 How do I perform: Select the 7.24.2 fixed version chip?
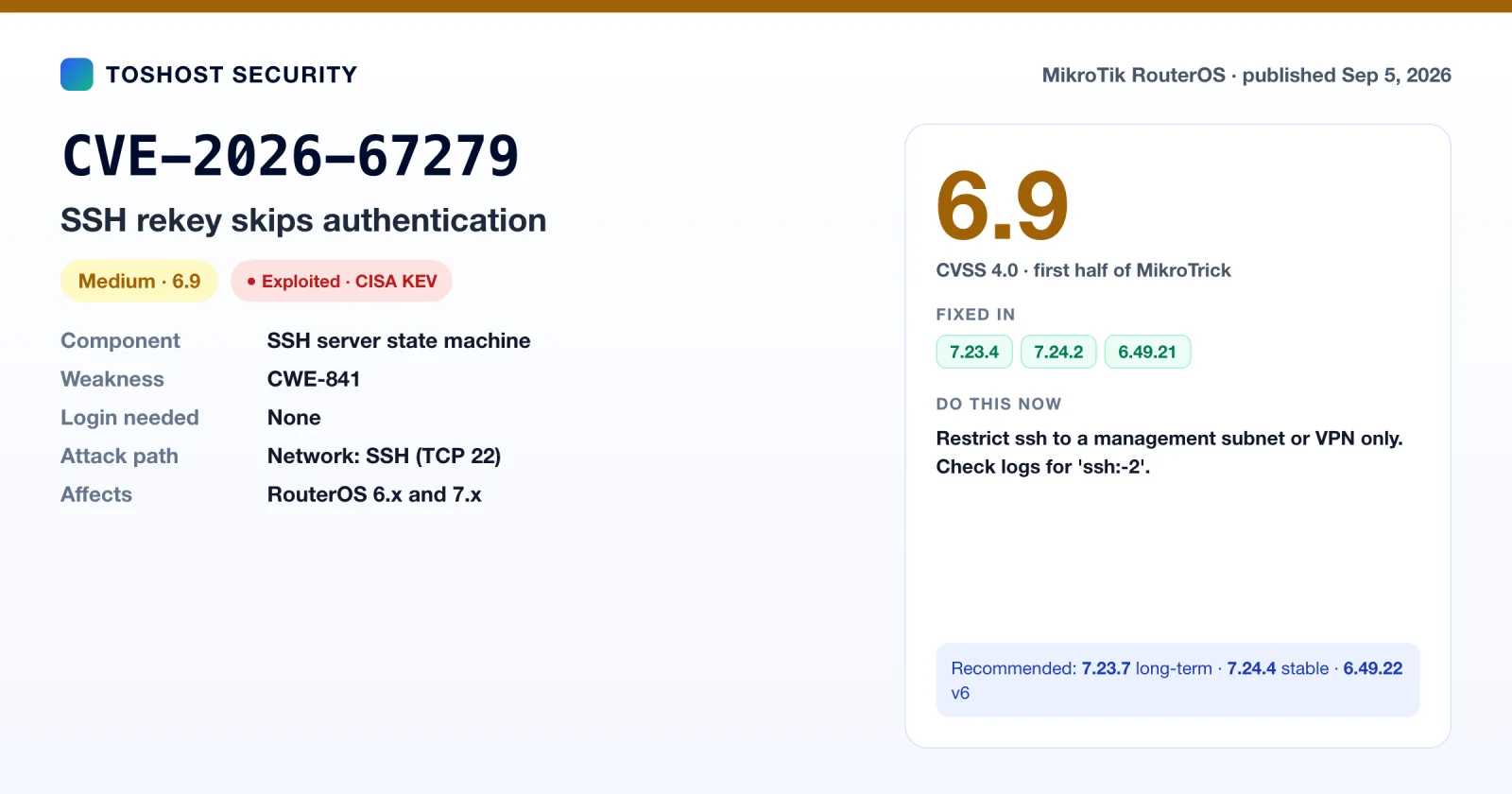click(x=1058, y=352)
